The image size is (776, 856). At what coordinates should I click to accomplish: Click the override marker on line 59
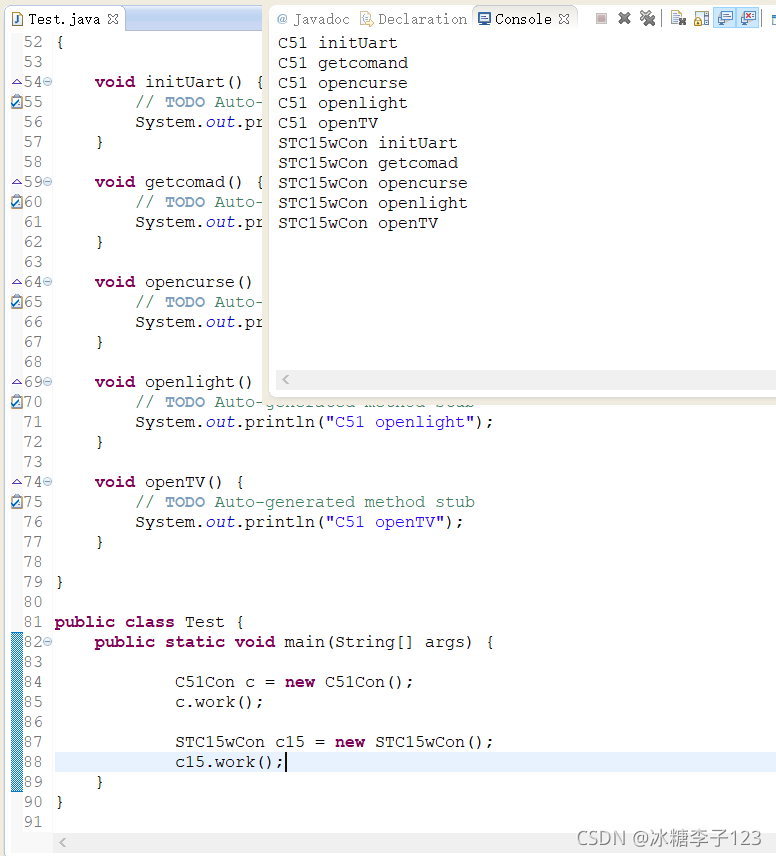tap(17, 182)
